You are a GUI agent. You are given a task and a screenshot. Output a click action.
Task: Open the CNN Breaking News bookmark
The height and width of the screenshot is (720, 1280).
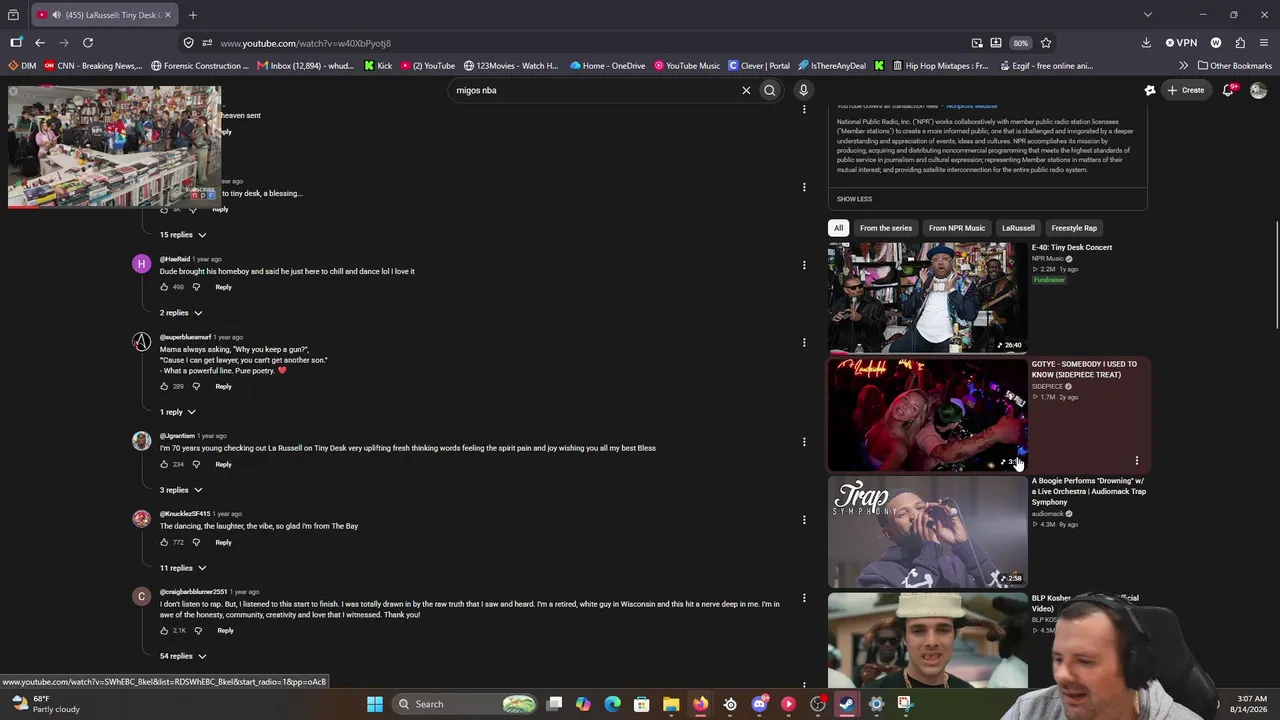(93, 66)
